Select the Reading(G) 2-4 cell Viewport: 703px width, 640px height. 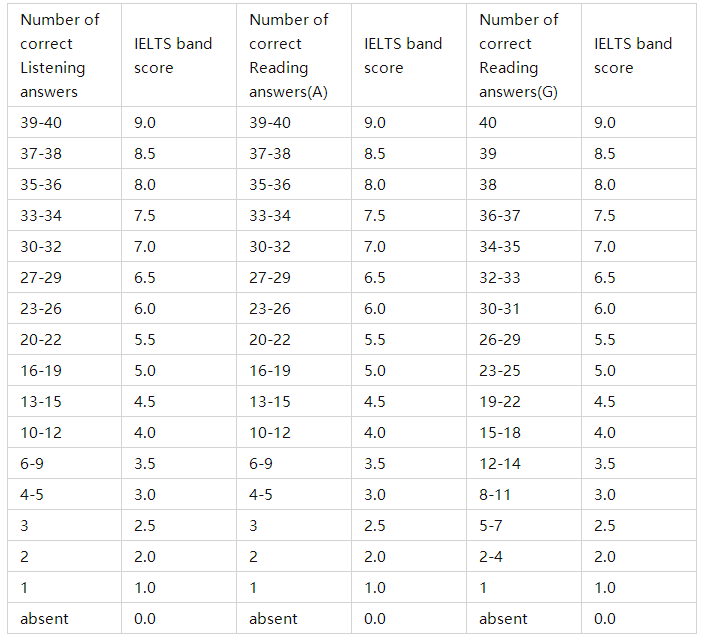tap(524, 556)
